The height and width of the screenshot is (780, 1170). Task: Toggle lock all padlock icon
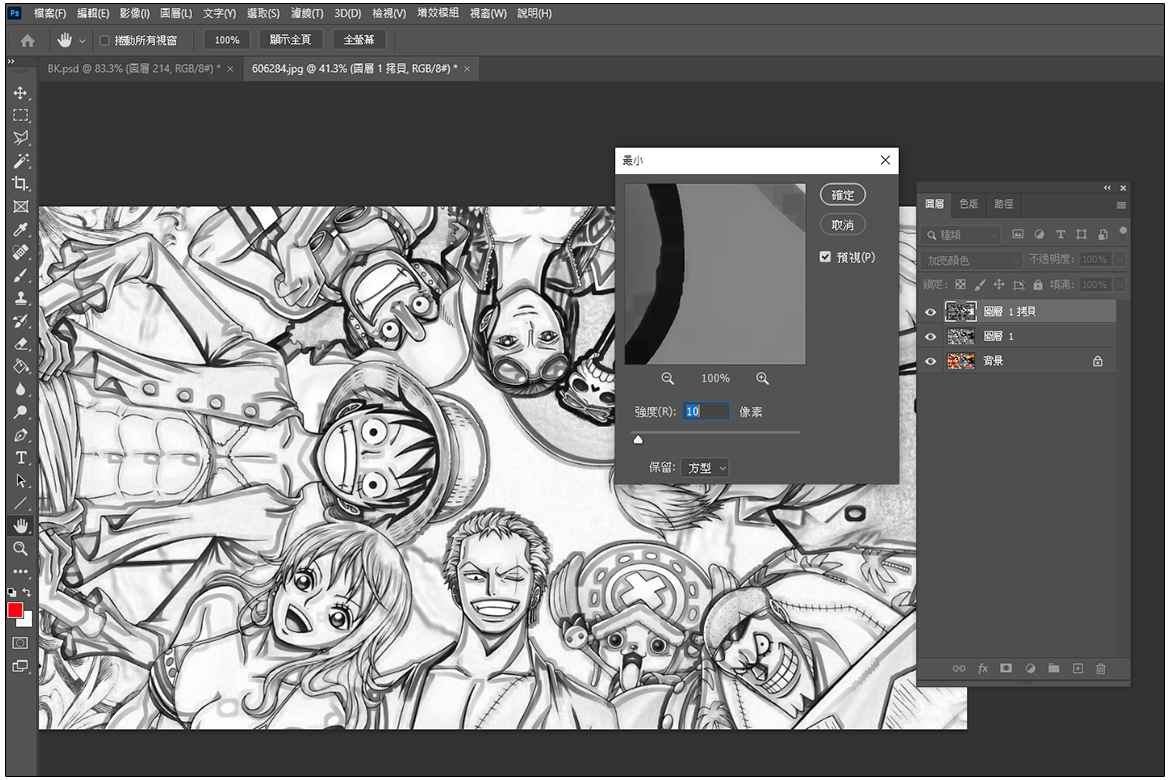point(1038,284)
